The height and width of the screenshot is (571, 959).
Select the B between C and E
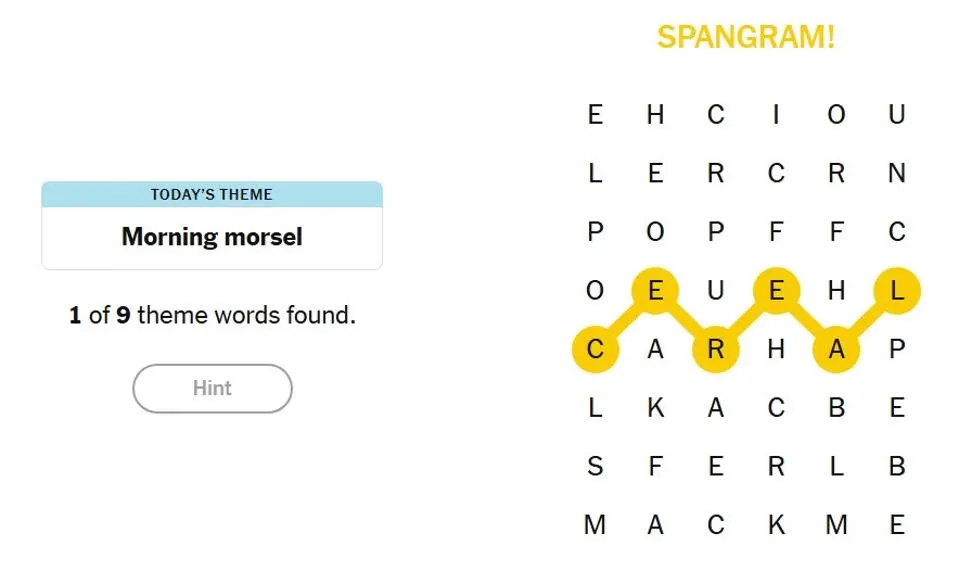836,407
